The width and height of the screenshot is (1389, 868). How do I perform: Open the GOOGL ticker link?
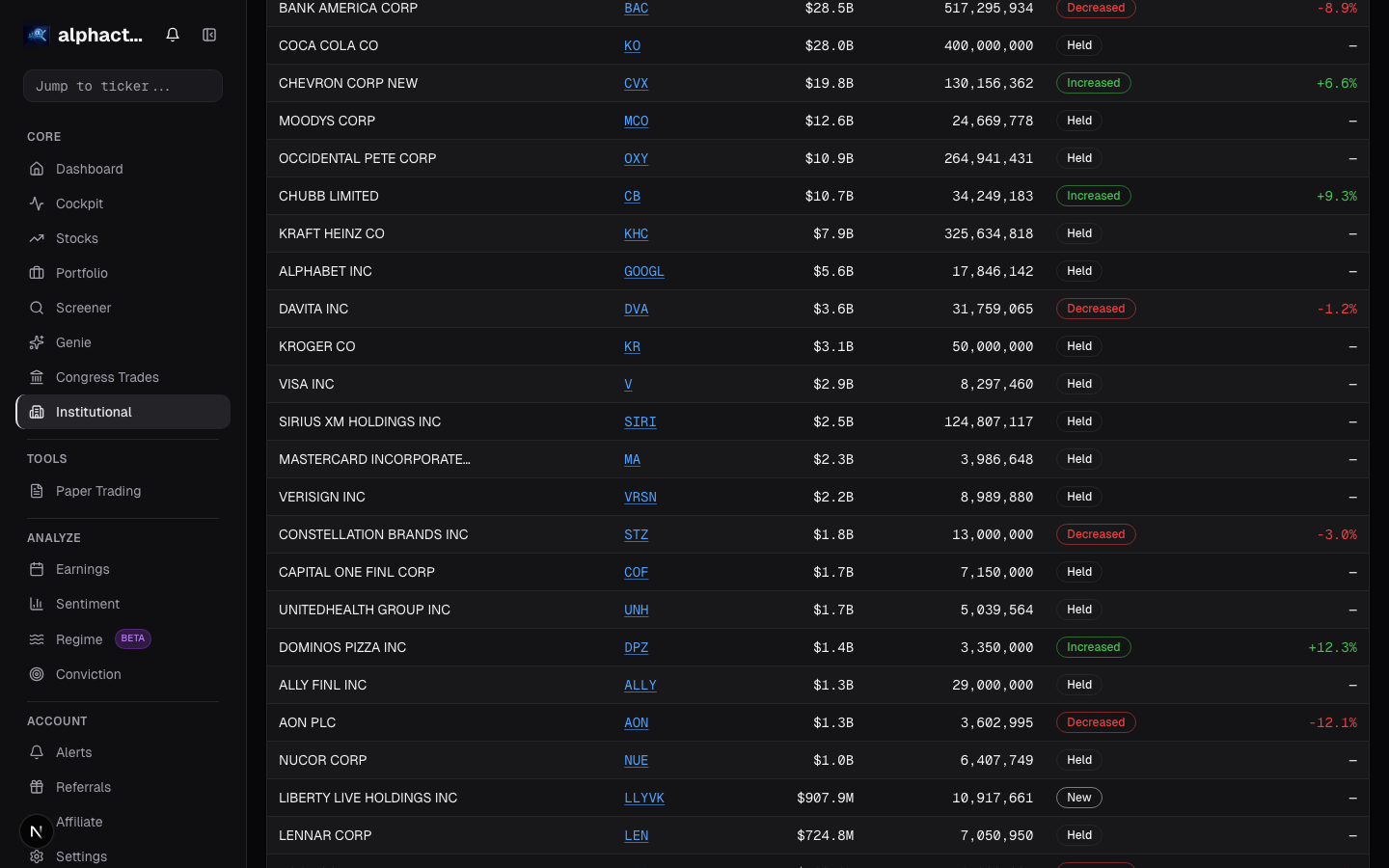click(643, 271)
